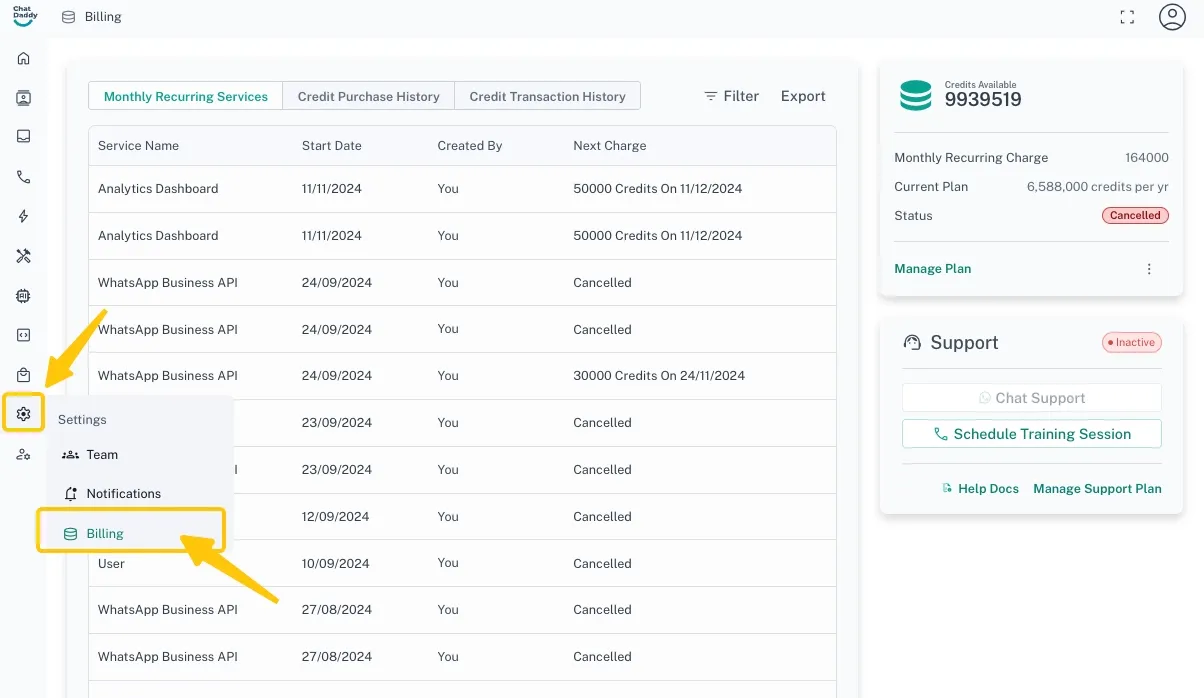Select Notifications in the Settings menu
Image resolution: width=1204 pixels, height=698 pixels.
[122, 494]
